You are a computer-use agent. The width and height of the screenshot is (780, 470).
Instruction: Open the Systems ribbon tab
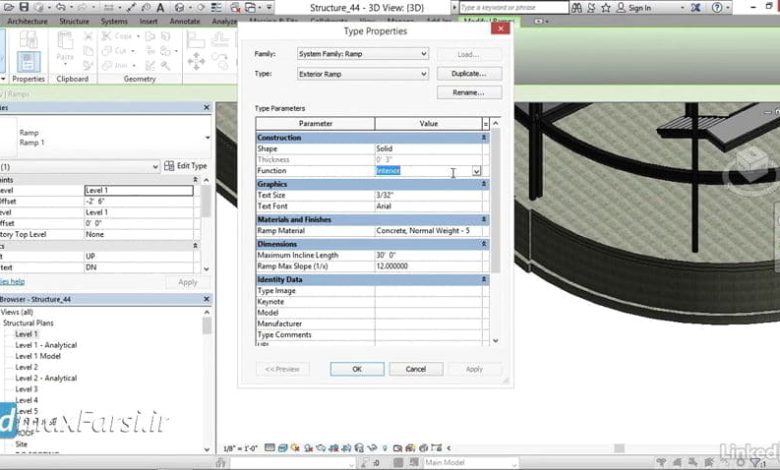114,21
